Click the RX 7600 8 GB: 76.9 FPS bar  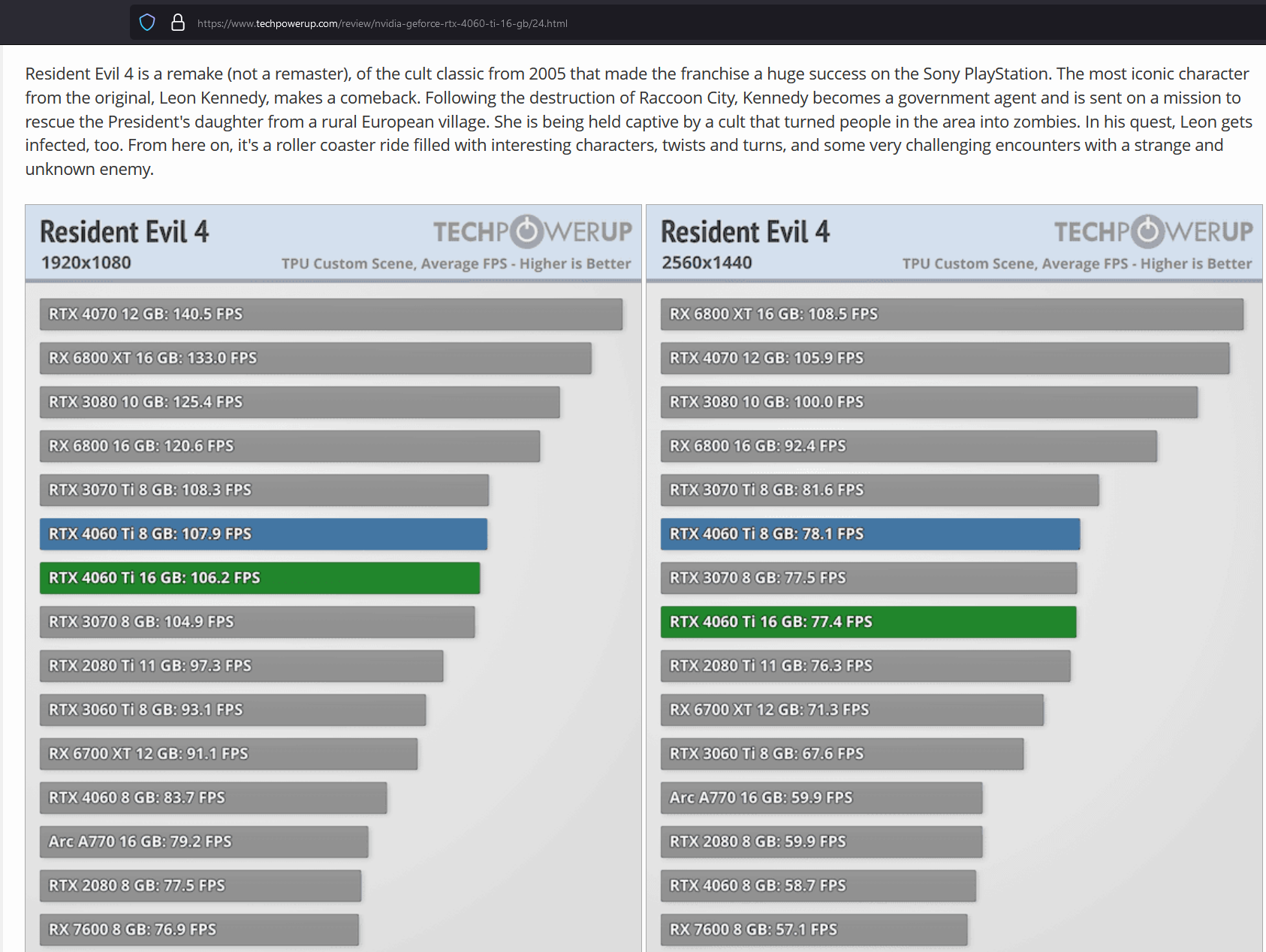(199, 929)
